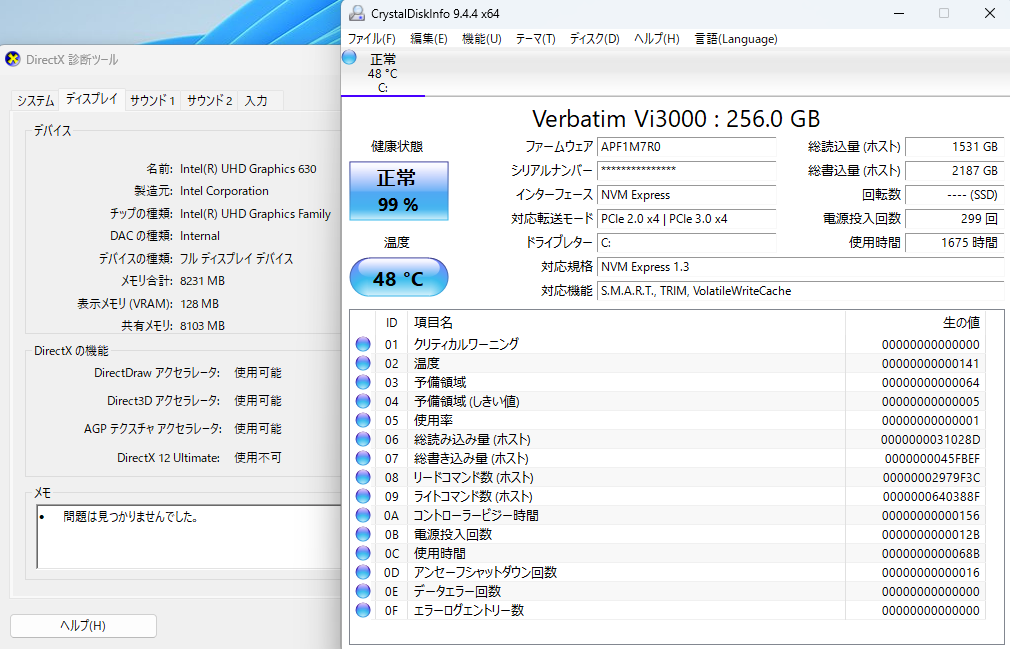Image resolution: width=1010 pixels, height=649 pixels.
Task: Click the masked シリアルナンバー field
Action: pyautogui.click(x=687, y=171)
